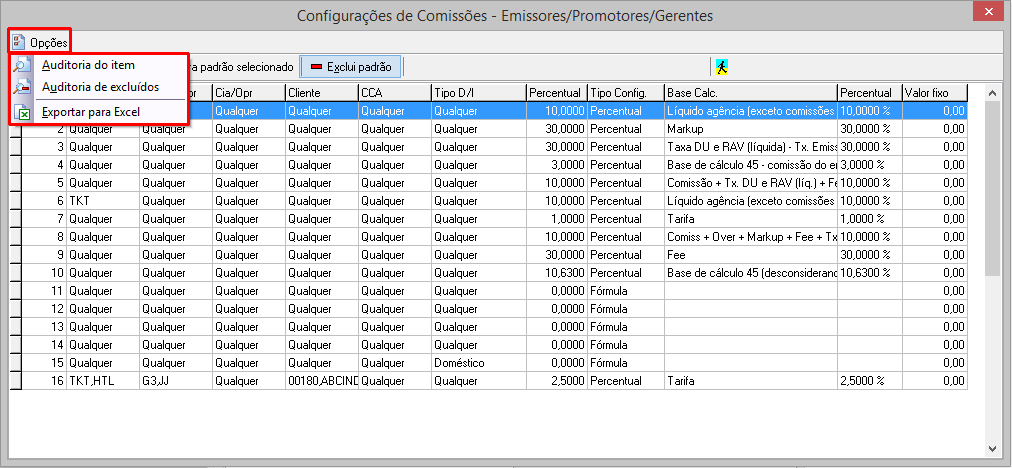1012x468 pixels.
Task: Click the 2,5000 % cell in row 16
Action: point(869,382)
